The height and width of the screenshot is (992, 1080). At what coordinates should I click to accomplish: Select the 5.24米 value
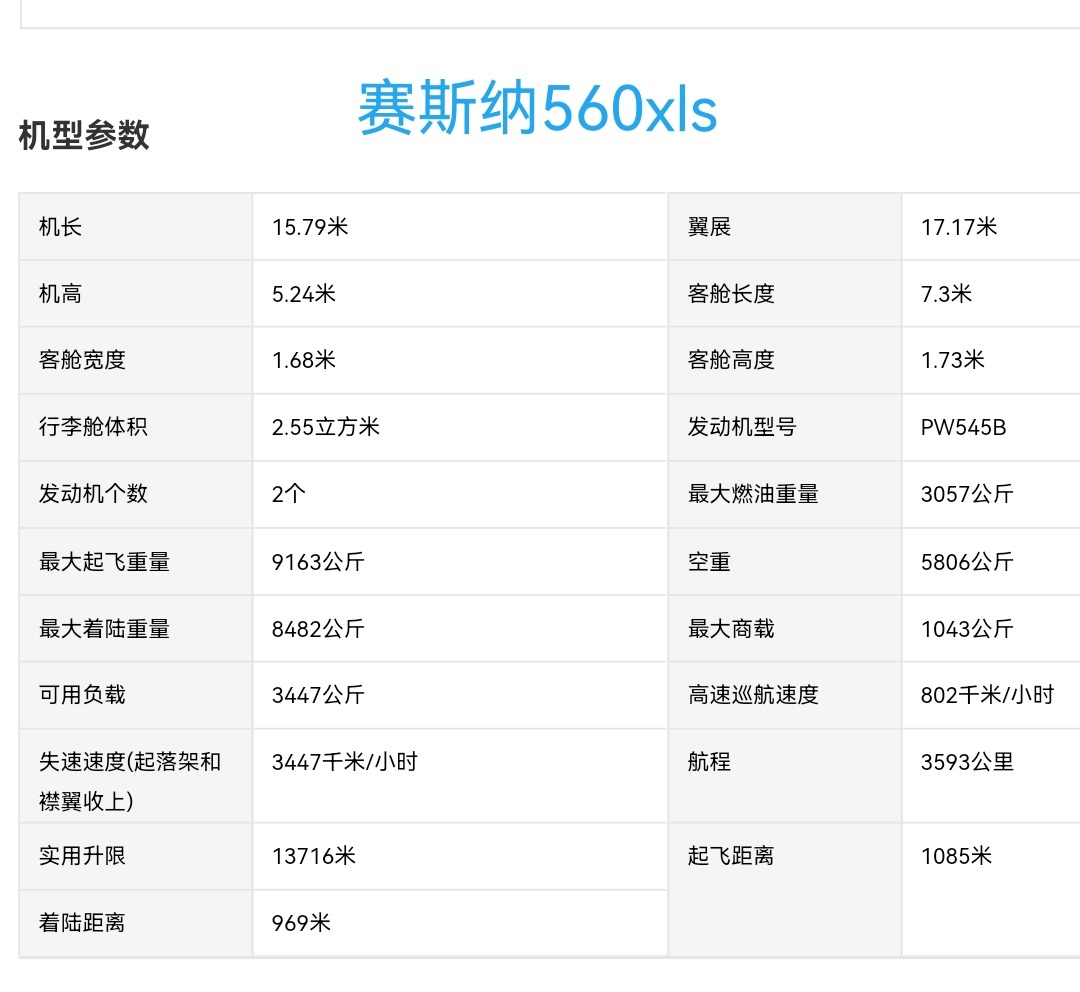304,294
